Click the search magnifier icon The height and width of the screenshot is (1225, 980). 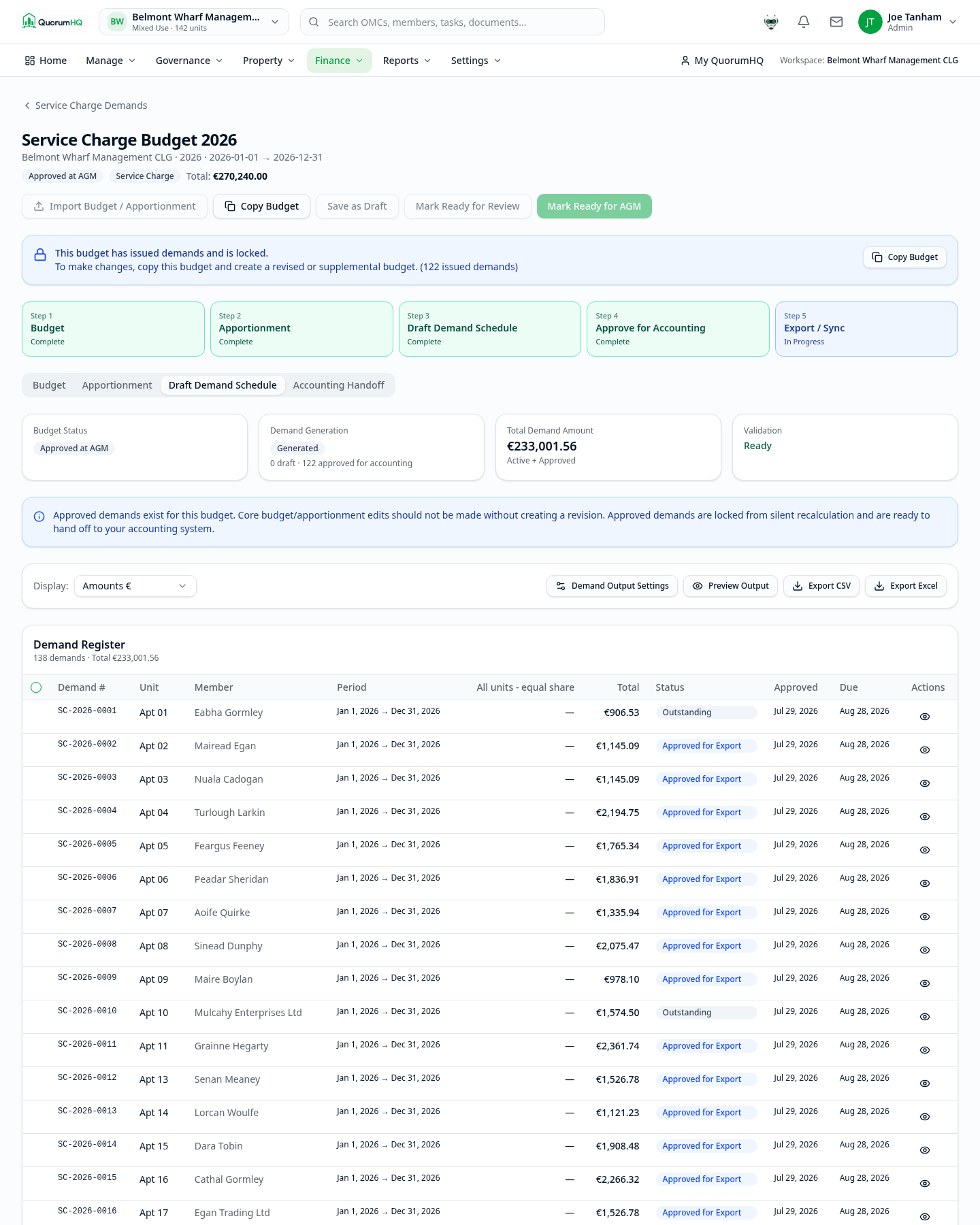coord(314,22)
